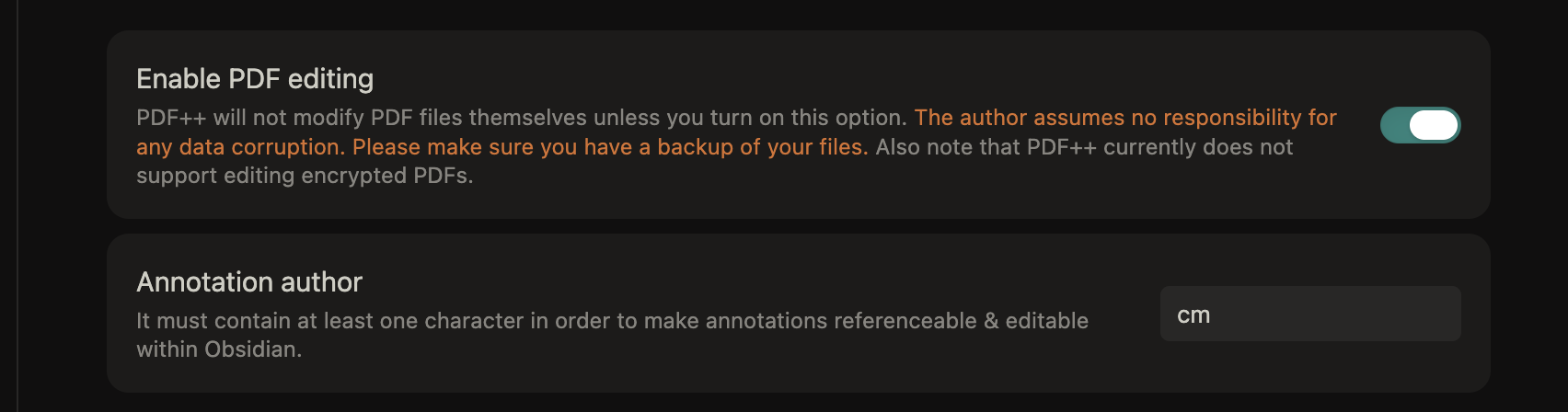Click the empty right part of the author field
This screenshot has height=412, width=1568.
tap(1380, 315)
